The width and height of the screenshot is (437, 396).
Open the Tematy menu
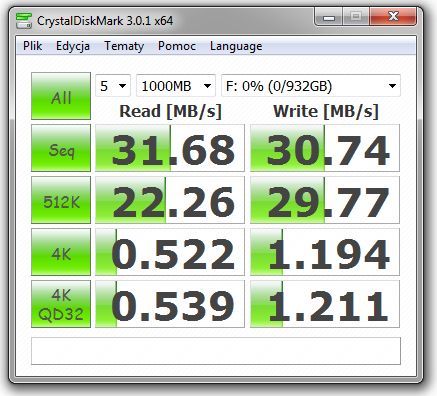click(x=124, y=46)
